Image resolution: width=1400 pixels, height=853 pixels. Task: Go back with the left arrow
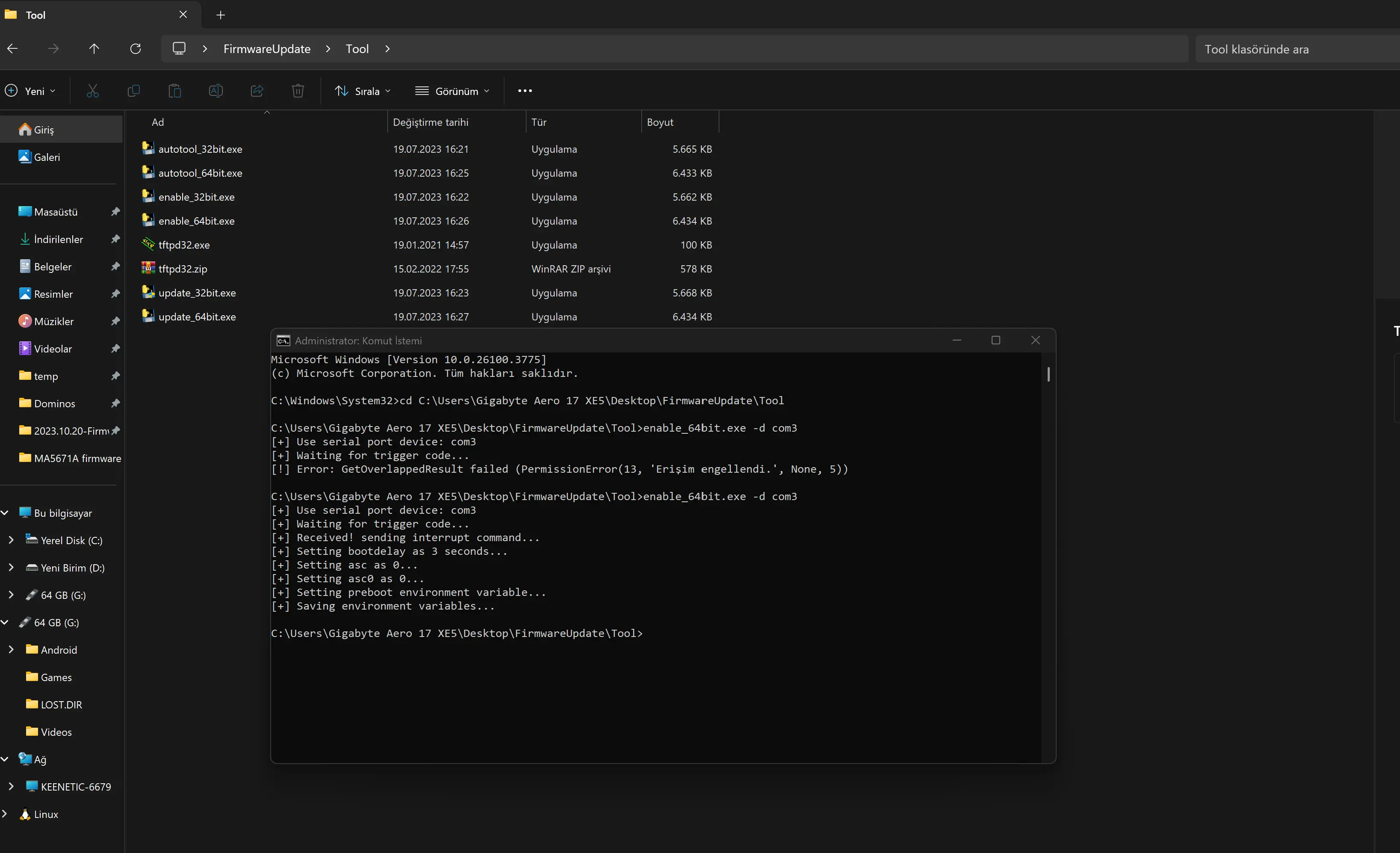click(x=12, y=49)
